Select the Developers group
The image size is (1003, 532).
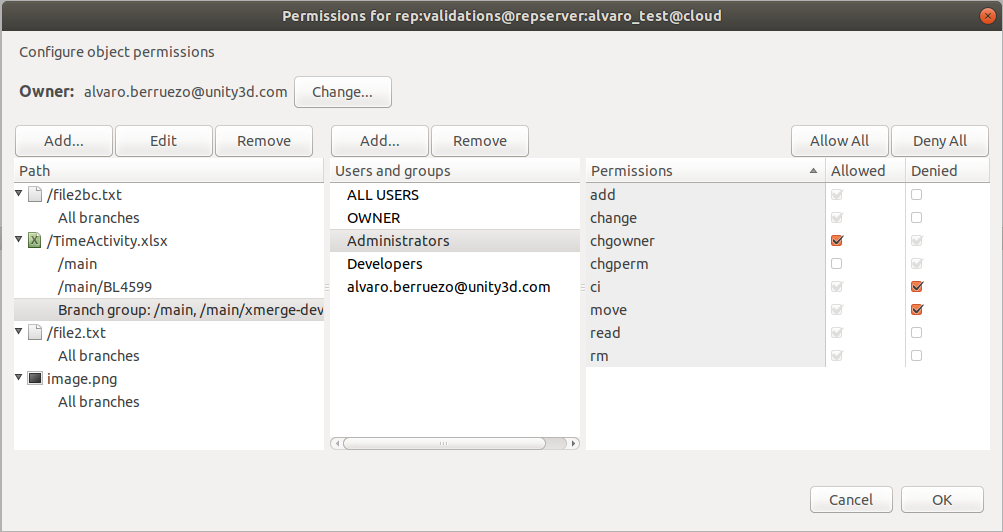(455, 263)
